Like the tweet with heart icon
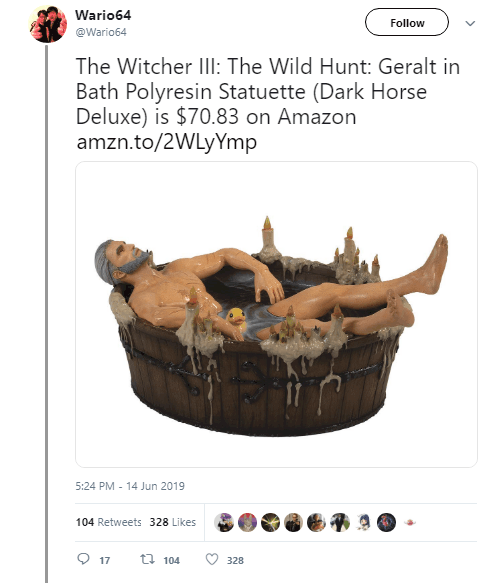 [212, 559]
